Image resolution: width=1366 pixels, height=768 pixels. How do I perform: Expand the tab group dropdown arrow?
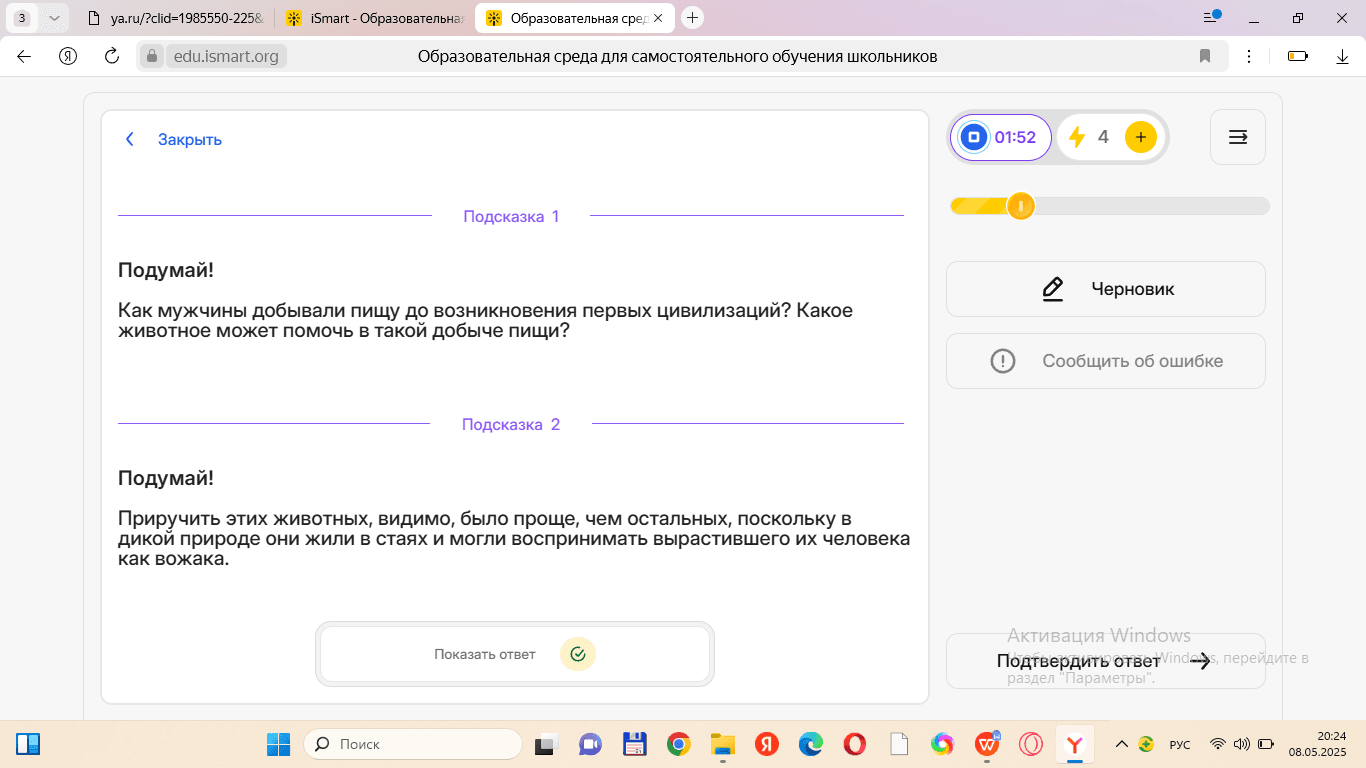[53, 18]
